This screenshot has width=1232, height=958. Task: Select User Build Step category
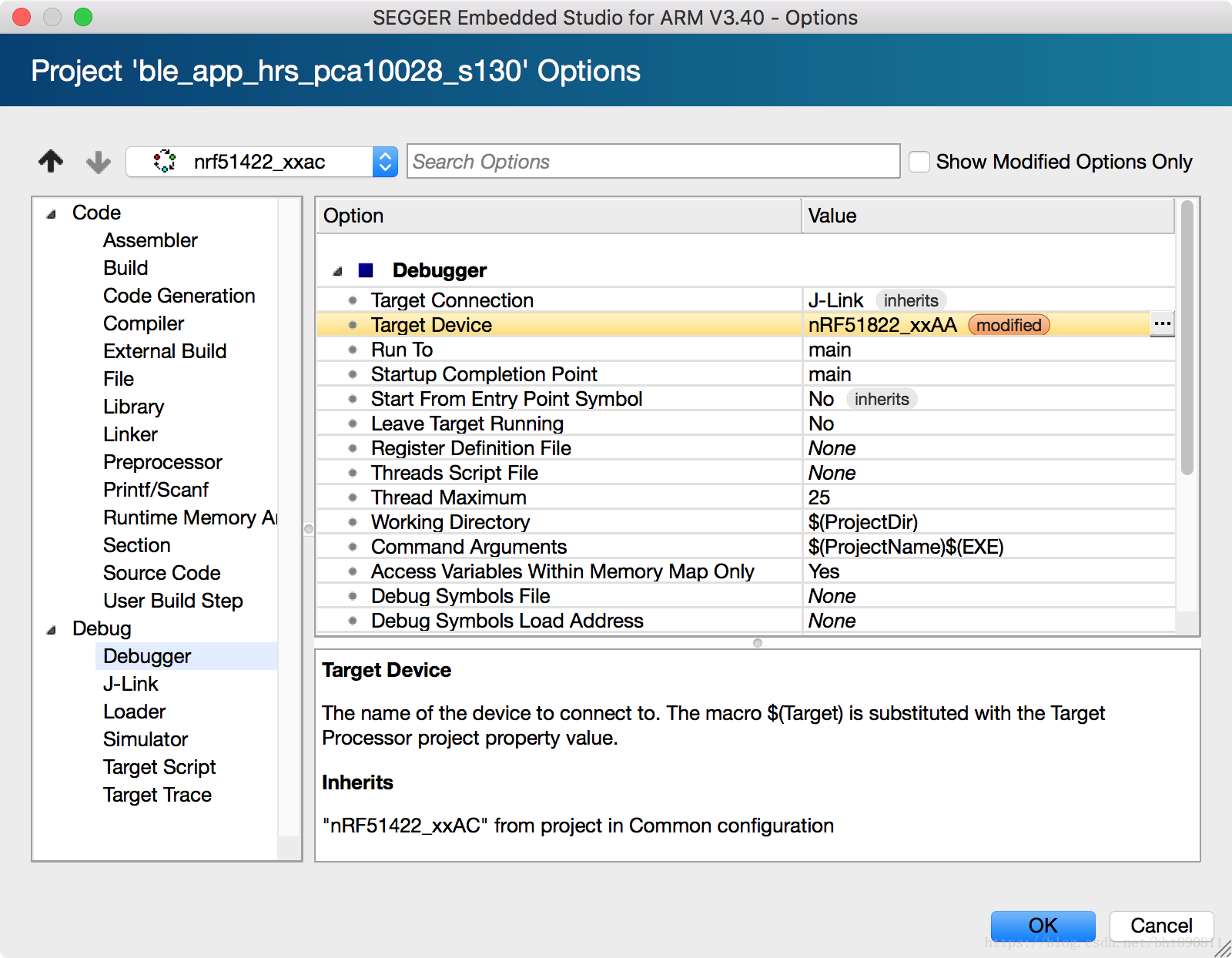(x=172, y=601)
